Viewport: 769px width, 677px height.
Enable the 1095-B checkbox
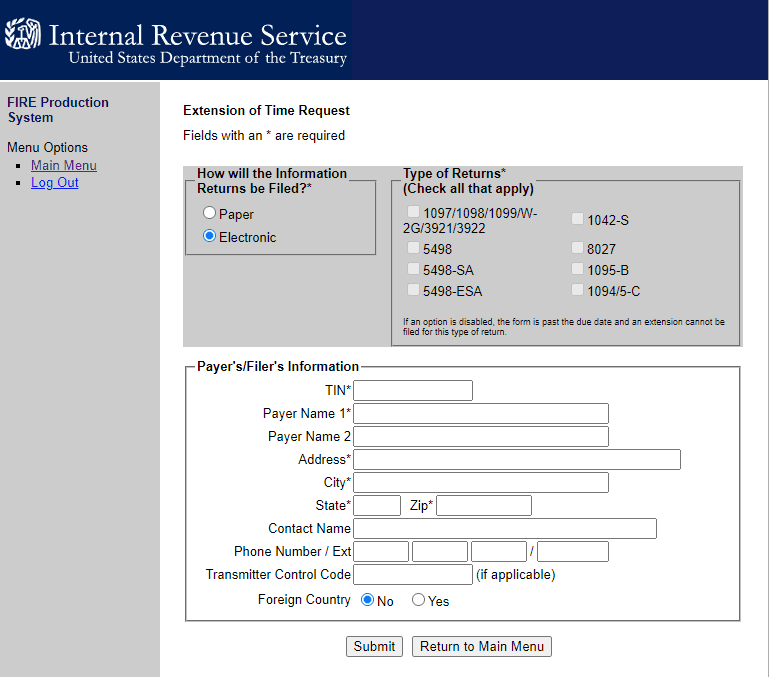click(578, 269)
